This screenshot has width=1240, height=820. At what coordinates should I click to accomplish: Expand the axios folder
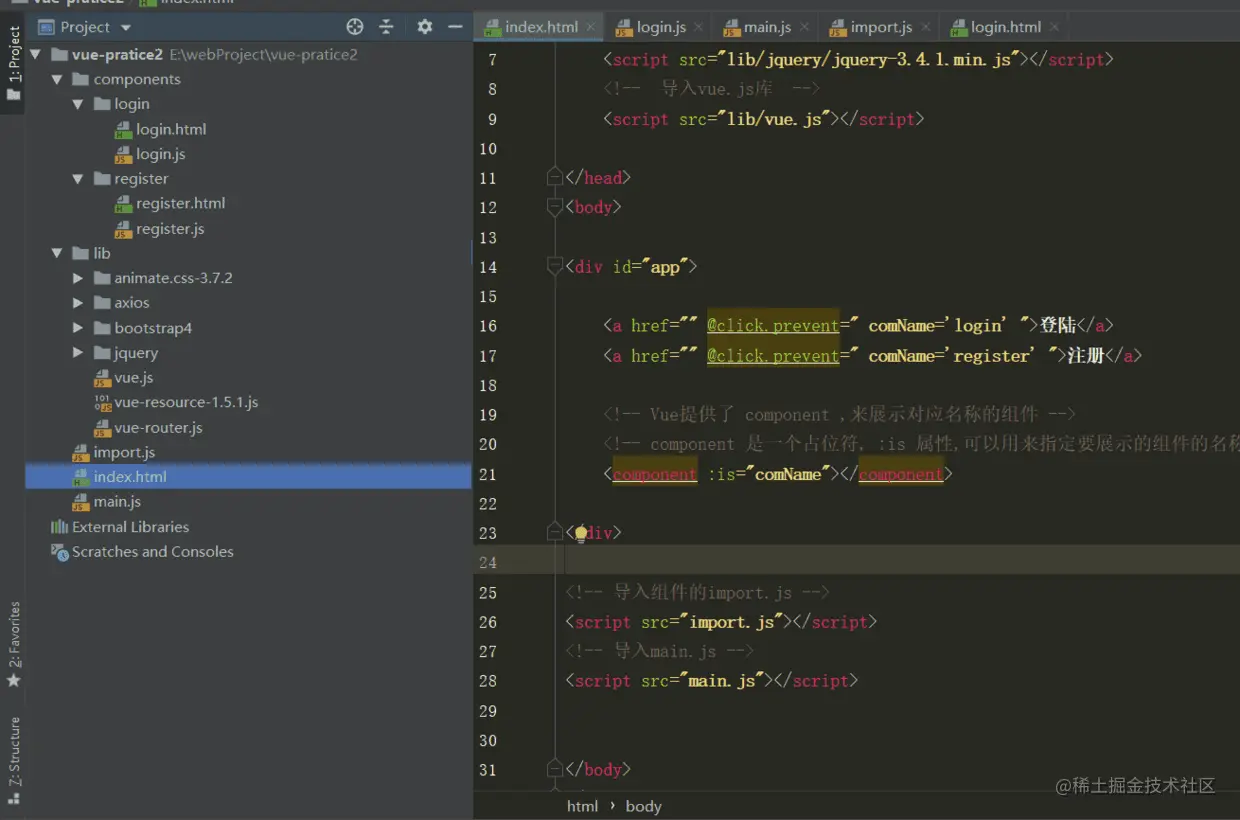coord(78,303)
